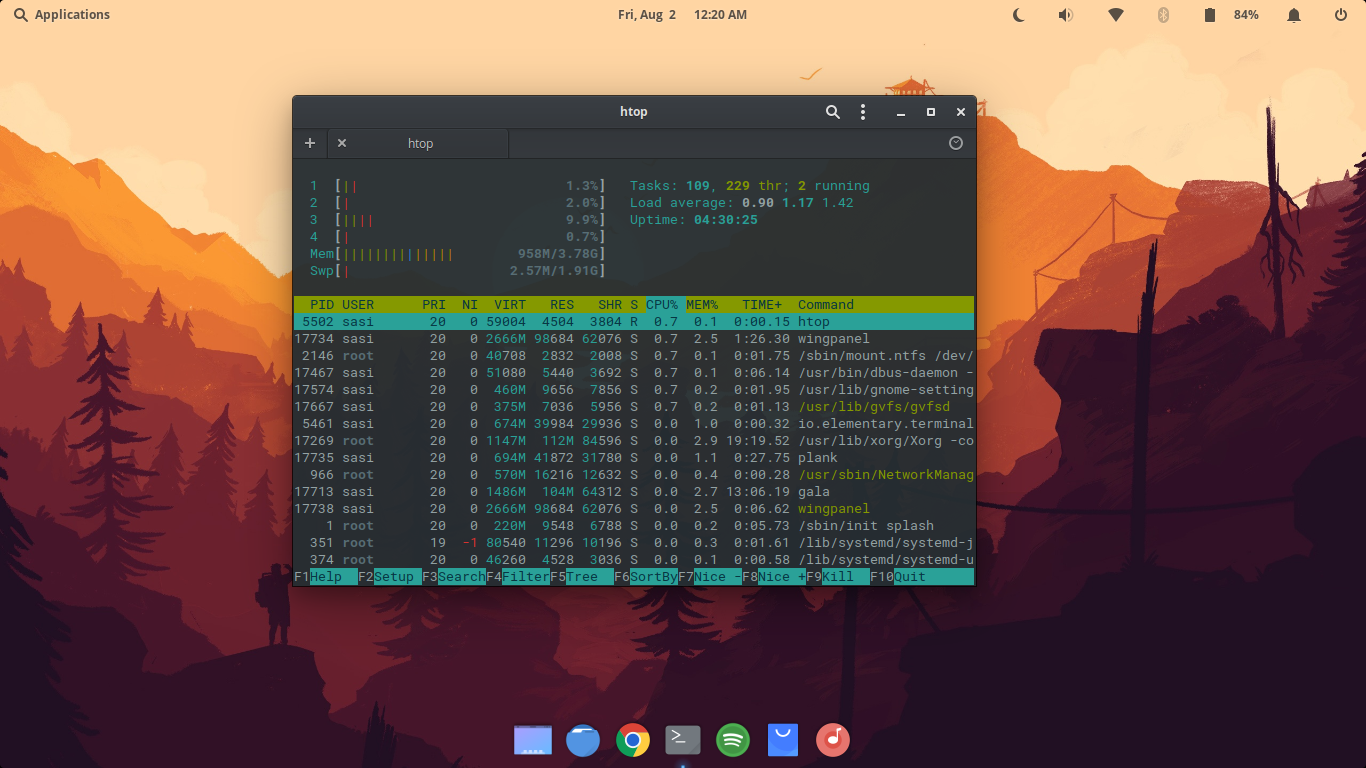Viewport: 1366px width, 768px height.
Task: Open htop help via the F1Help button
Action: coord(325,576)
